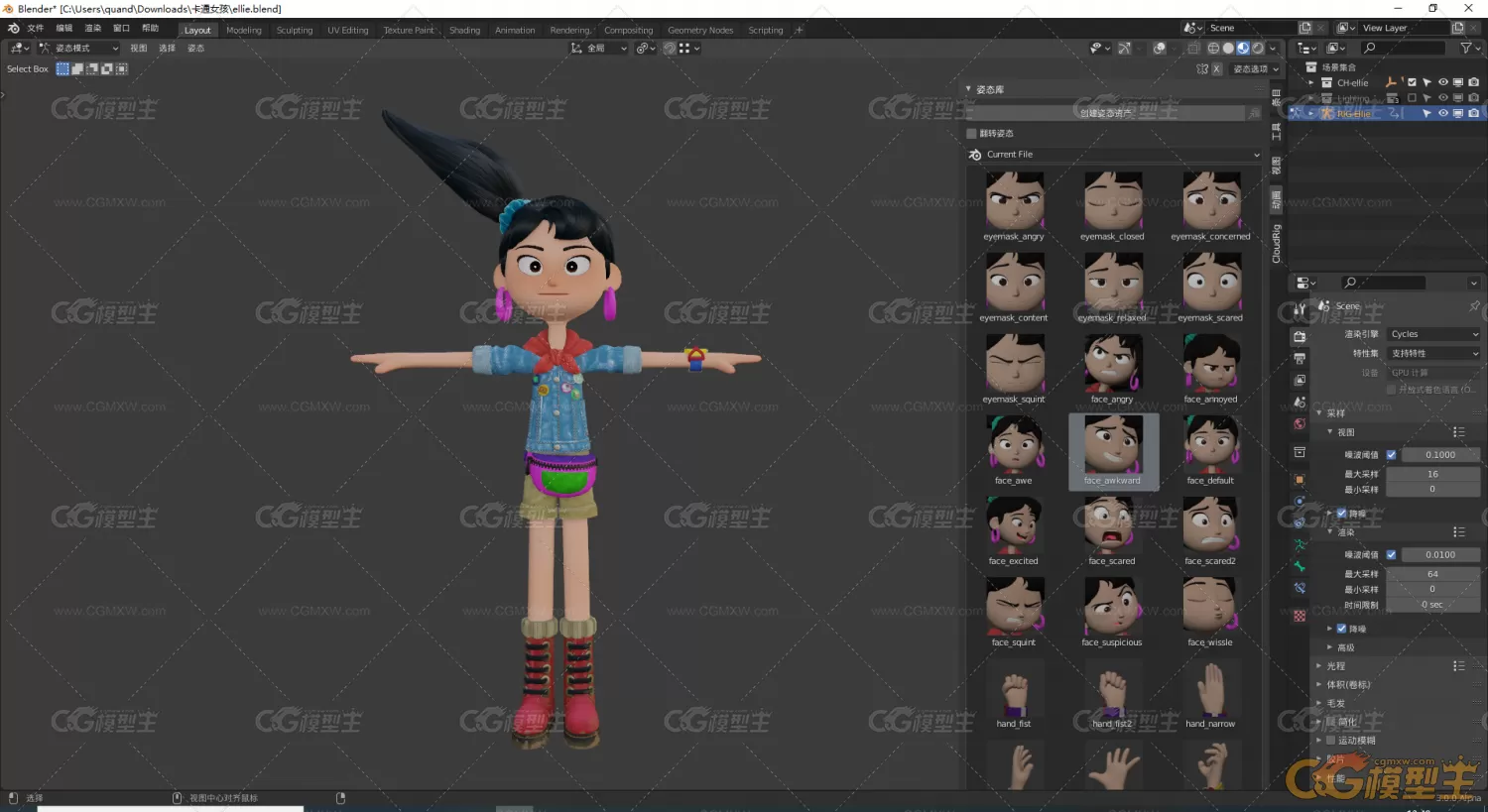Click the outliner search field
This screenshot has height=812, width=1488.
click(1405, 48)
